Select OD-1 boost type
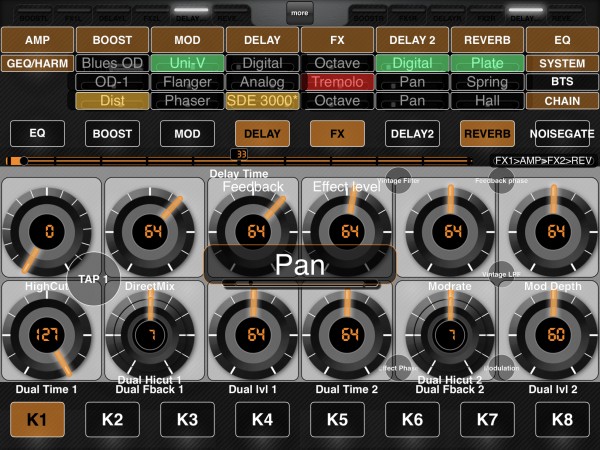This screenshot has height=450, width=600. click(x=112, y=82)
